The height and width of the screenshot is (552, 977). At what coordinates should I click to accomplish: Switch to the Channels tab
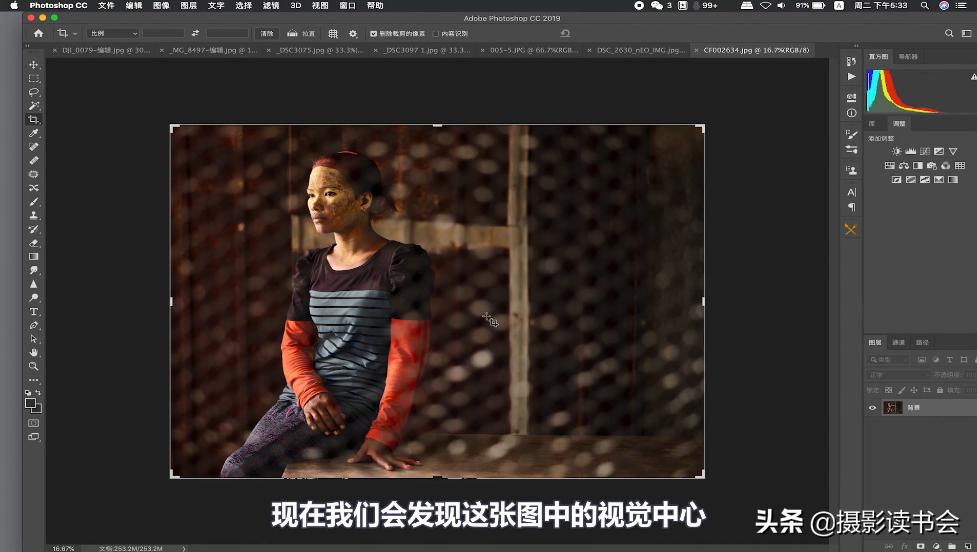[x=898, y=343]
